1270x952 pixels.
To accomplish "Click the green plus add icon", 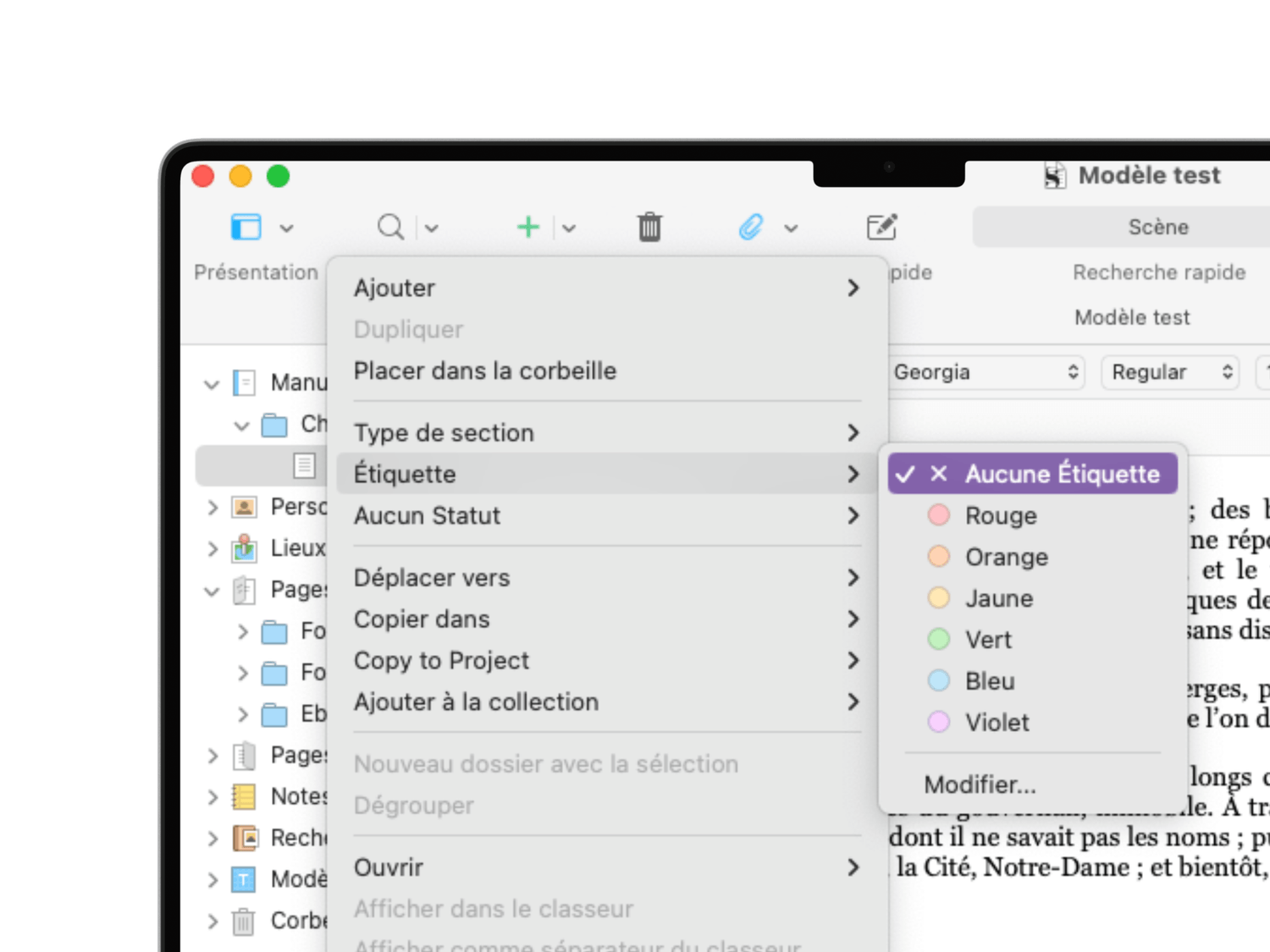I will coord(528,227).
